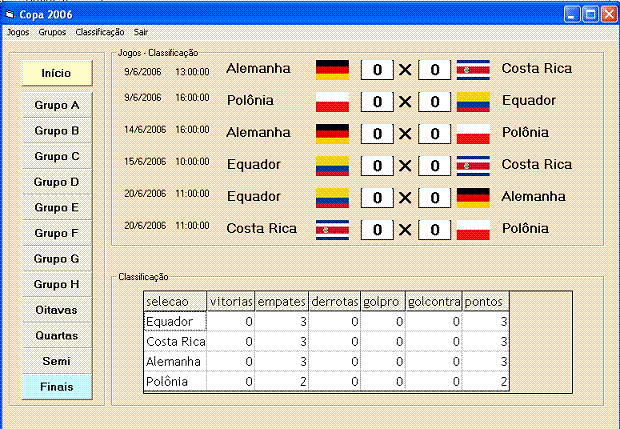Click Germany flag in Equador vs Alemanha match
The width and height of the screenshot is (620, 429).
(x=473, y=197)
